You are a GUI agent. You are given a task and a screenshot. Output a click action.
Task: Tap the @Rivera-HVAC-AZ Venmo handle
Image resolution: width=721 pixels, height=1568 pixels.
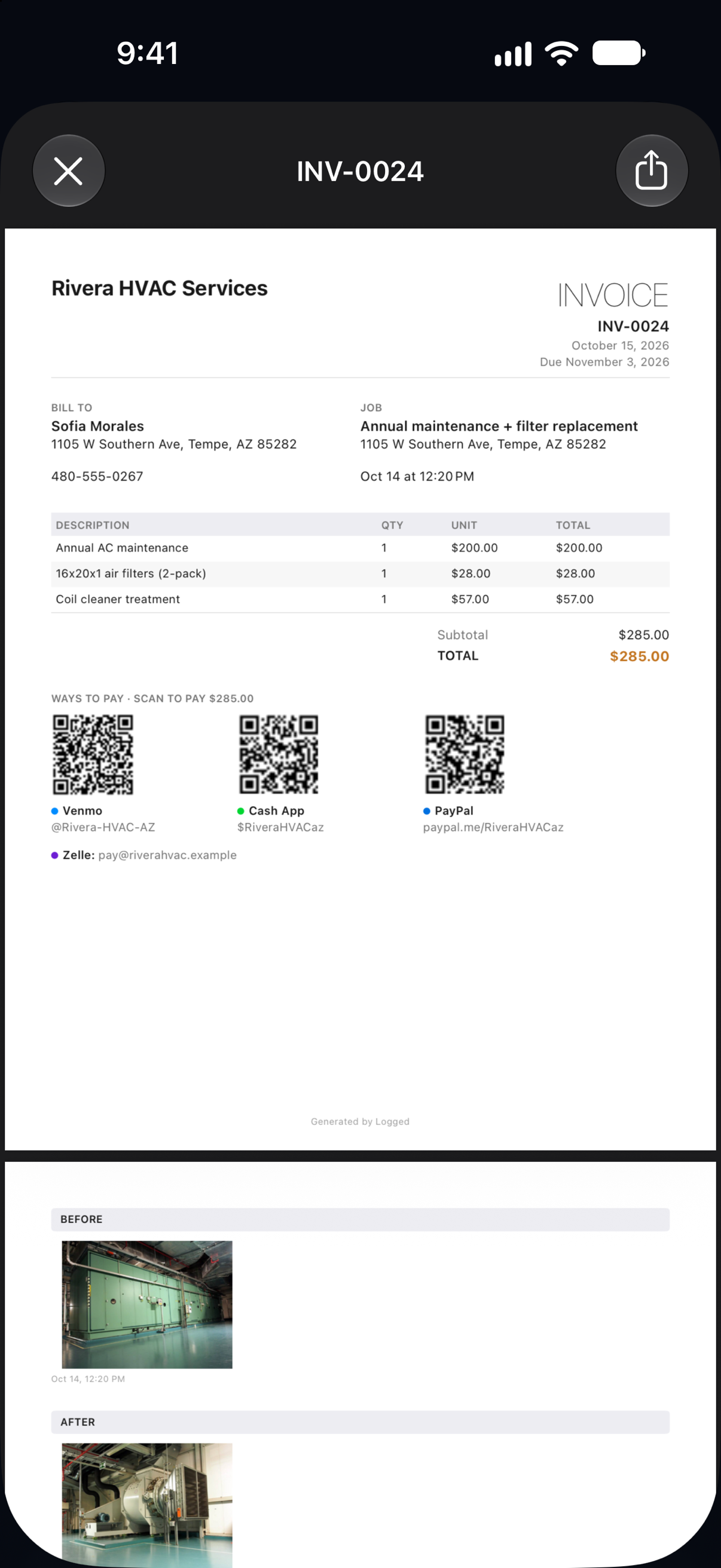[103, 827]
